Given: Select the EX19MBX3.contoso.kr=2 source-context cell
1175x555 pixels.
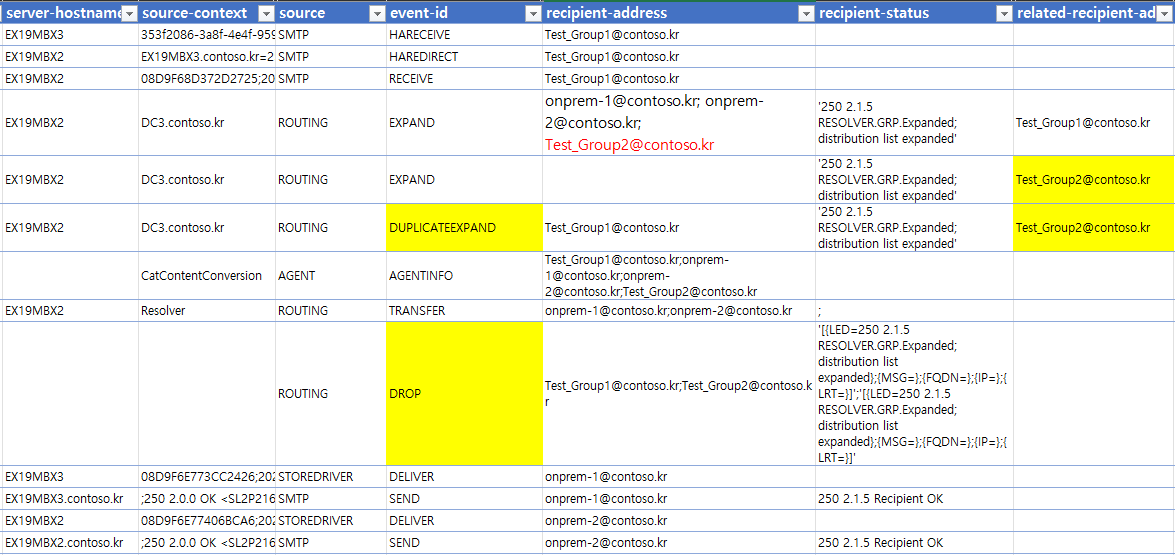Looking at the screenshot, I should (207, 57).
